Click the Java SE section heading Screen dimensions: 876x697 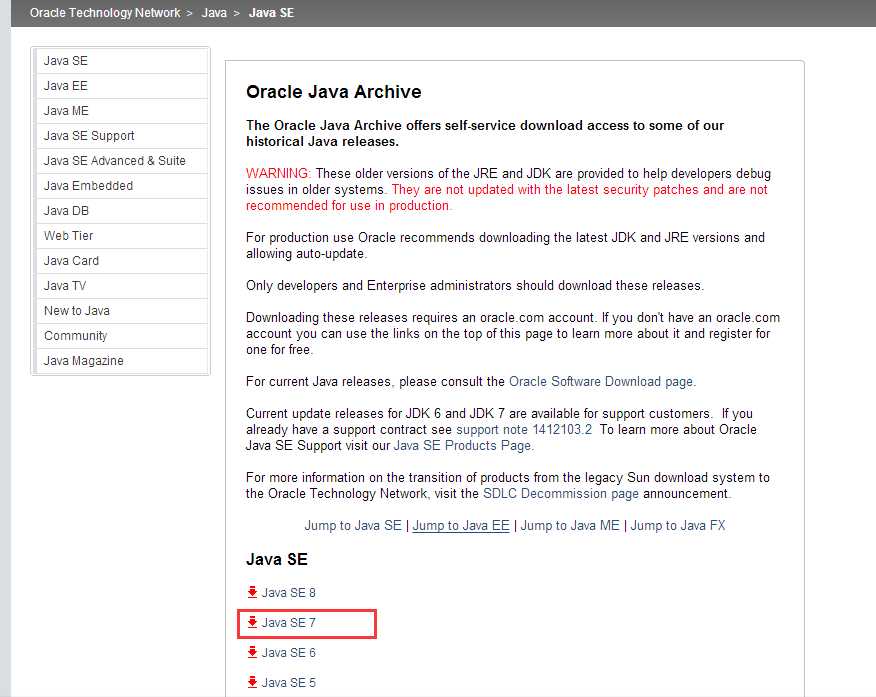(277, 560)
